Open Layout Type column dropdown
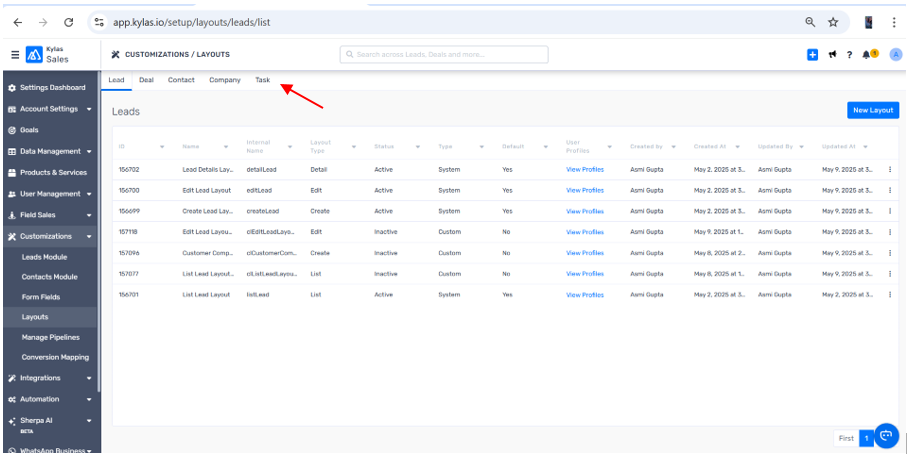 click(354, 147)
